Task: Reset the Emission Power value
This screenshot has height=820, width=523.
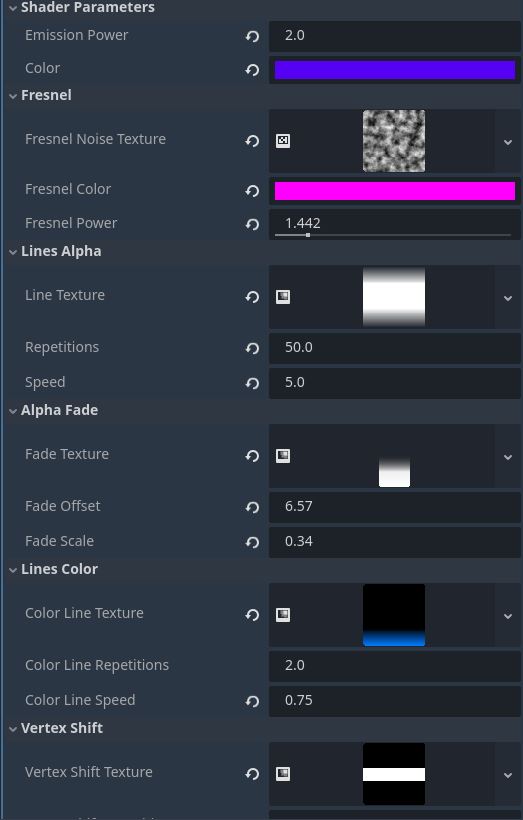Action: (252, 36)
